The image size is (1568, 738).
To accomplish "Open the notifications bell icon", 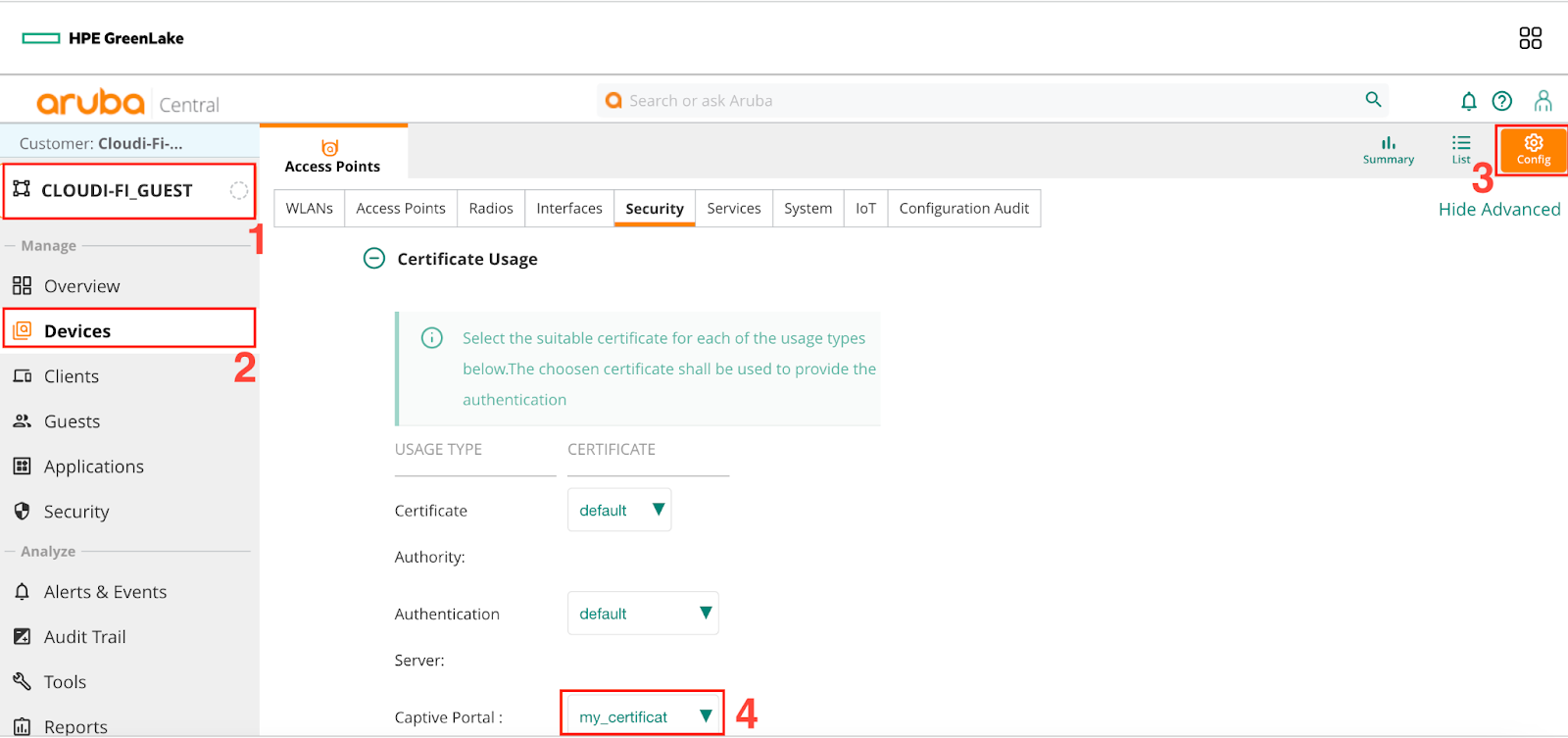I will (x=1468, y=101).
